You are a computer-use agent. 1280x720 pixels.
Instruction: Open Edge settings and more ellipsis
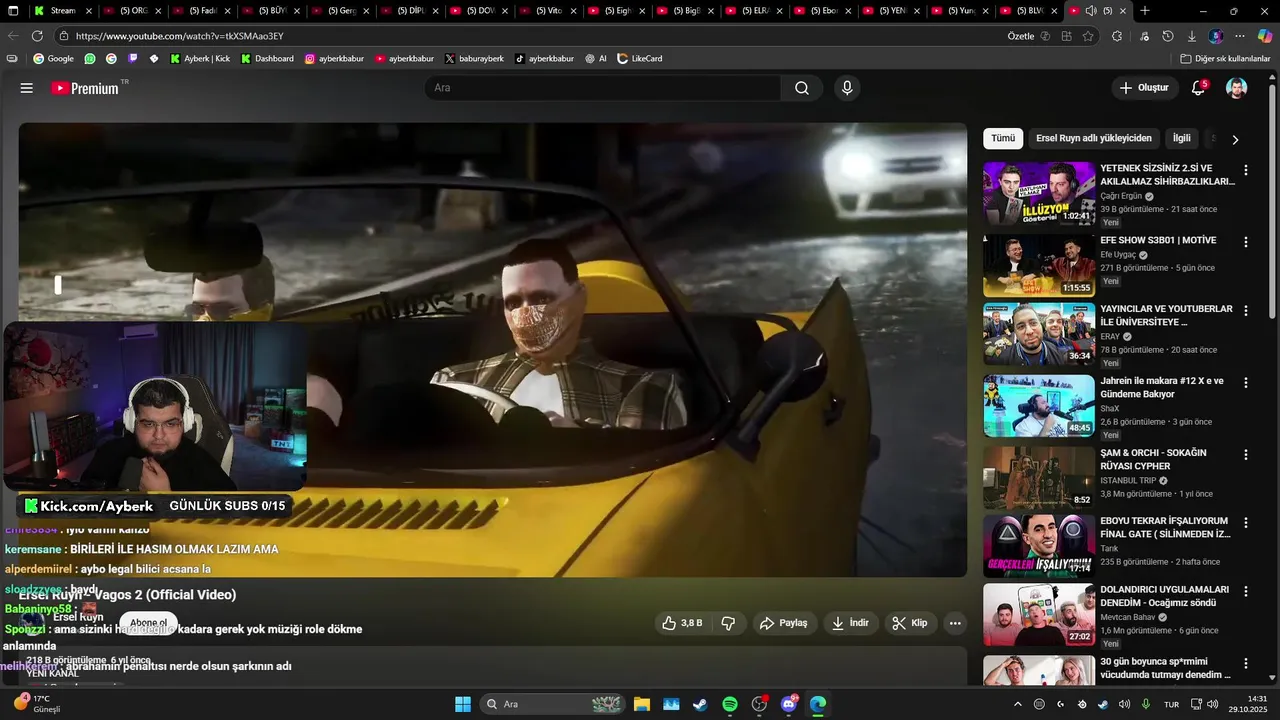coord(1240,36)
